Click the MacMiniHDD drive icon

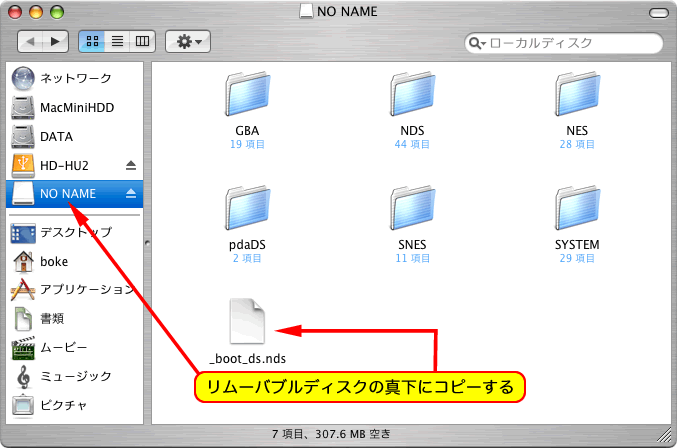pos(23,107)
